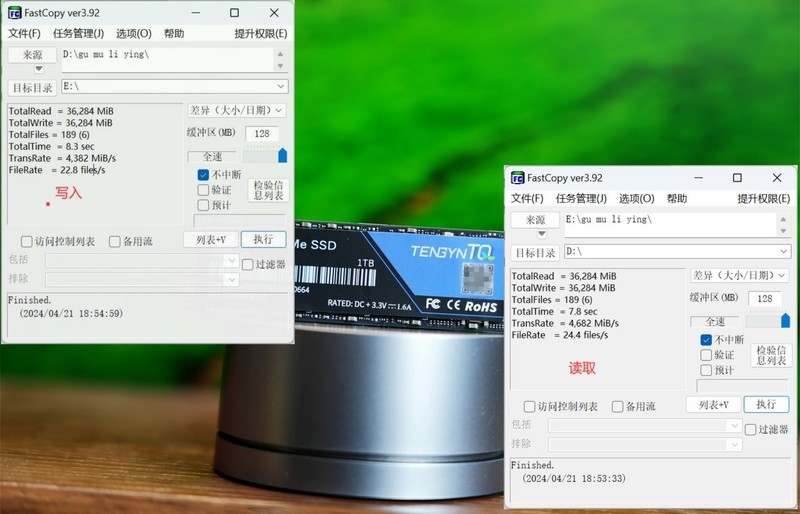This screenshot has height=514, width=800.
Task: Open 排除 filter dropdown in right window
Action: click(734, 445)
